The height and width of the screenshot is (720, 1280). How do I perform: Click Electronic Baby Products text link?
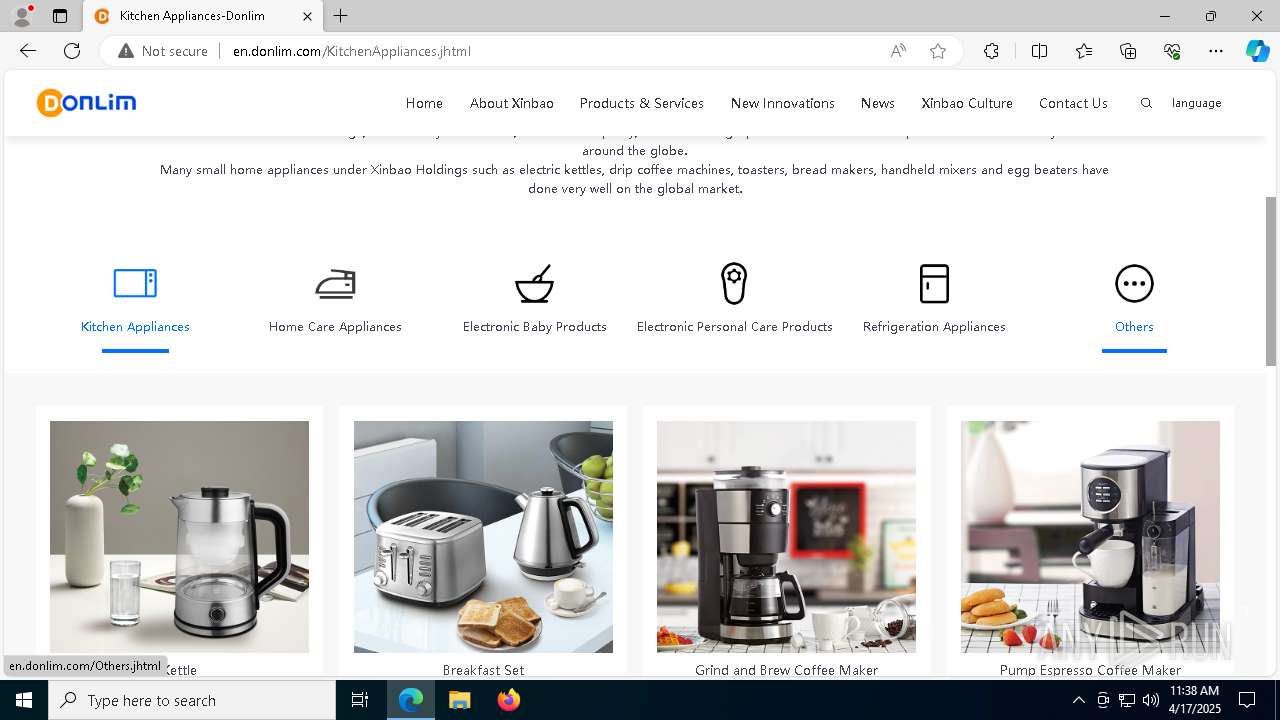(534, 326)
